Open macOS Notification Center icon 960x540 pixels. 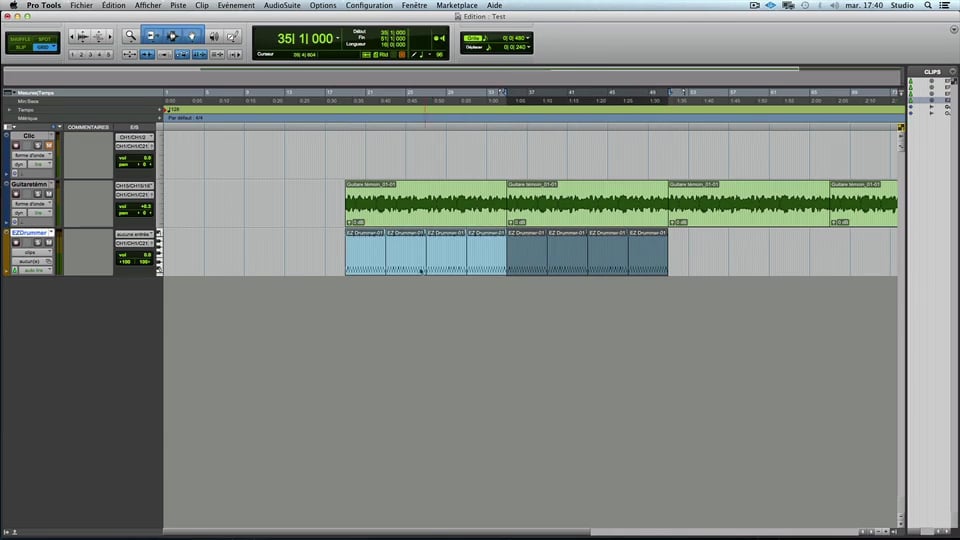pyautogui.click(x=945, y=5)
